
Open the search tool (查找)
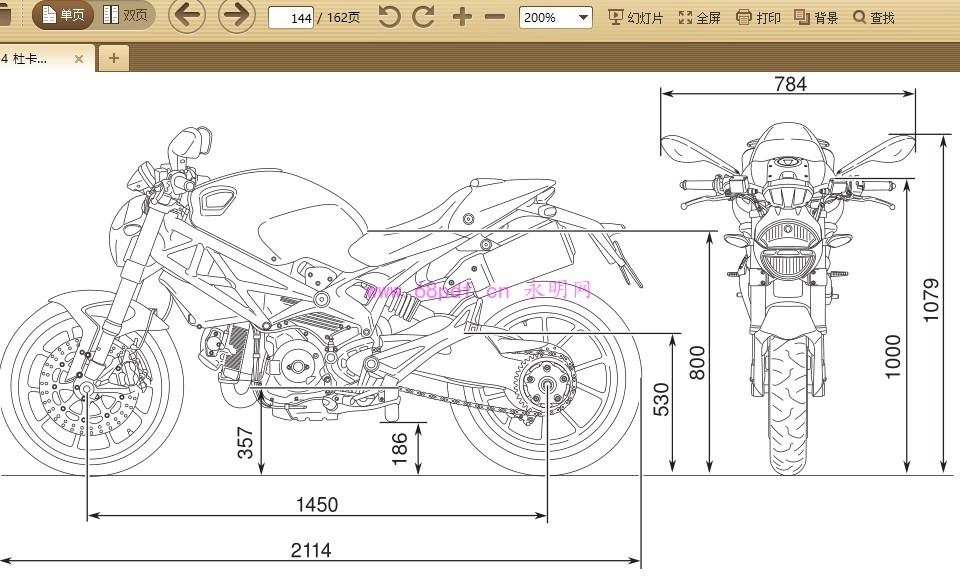(874, 18)
